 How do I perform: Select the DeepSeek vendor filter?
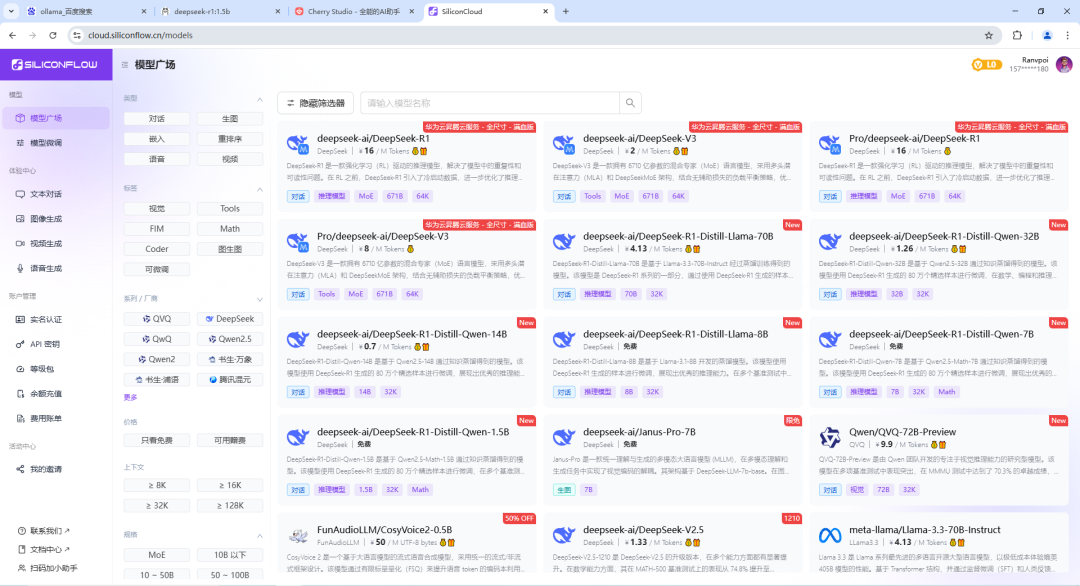(x=230, y=319)
